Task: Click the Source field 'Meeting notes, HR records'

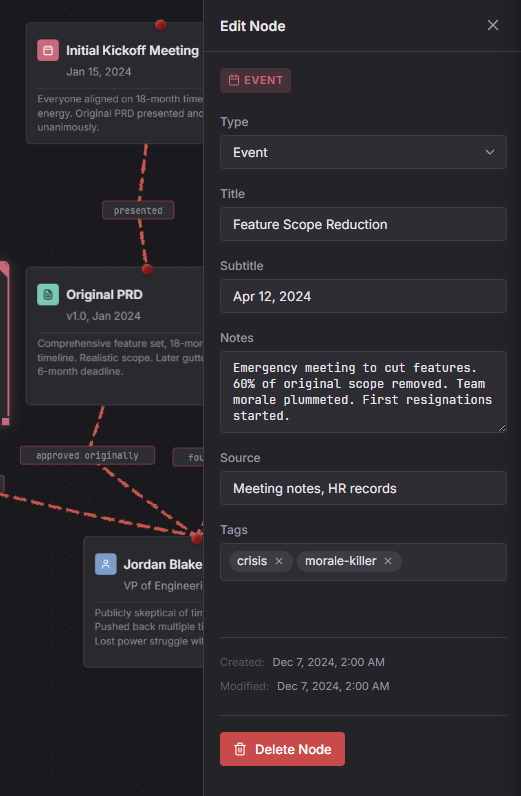Action: pos(363,488)
